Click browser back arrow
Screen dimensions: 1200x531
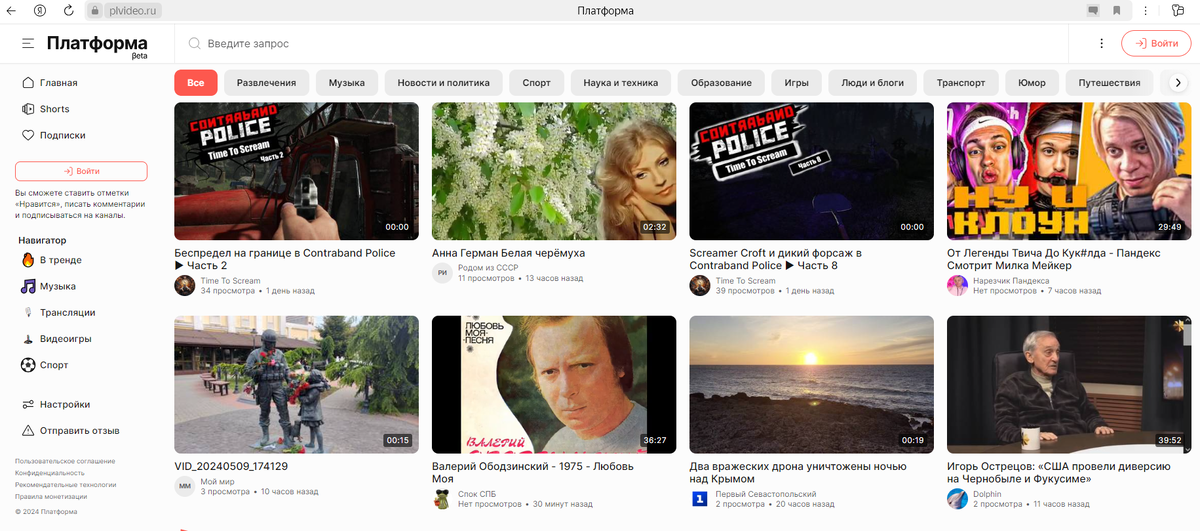click(x=11, y=10)
